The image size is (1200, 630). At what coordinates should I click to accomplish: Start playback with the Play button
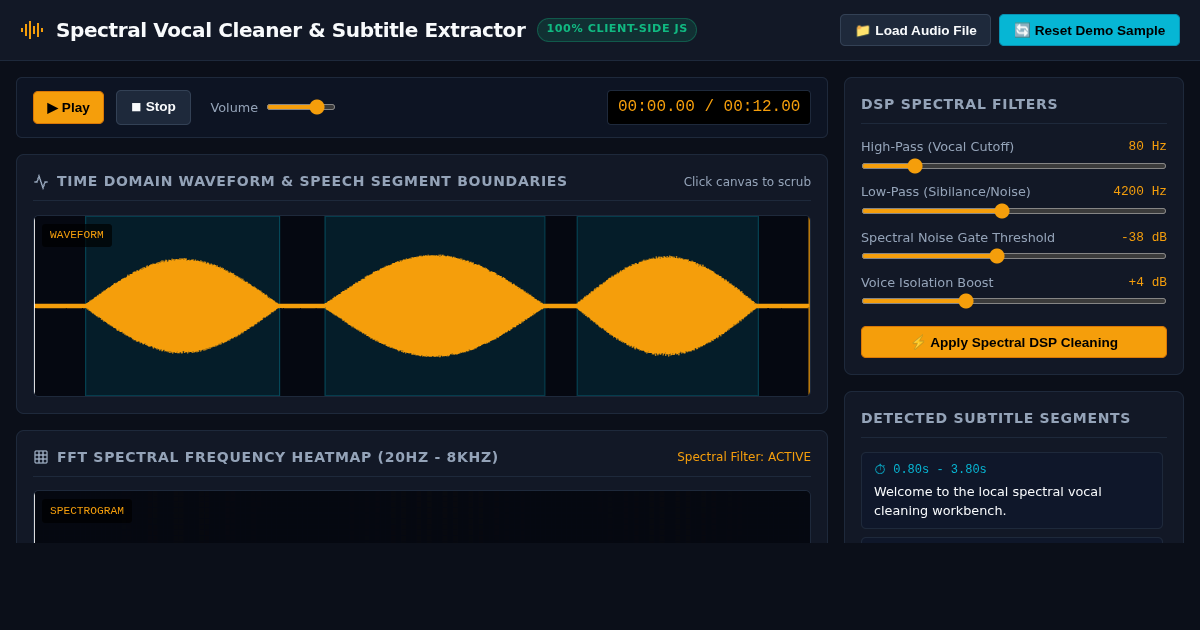(x=68, y=107)
